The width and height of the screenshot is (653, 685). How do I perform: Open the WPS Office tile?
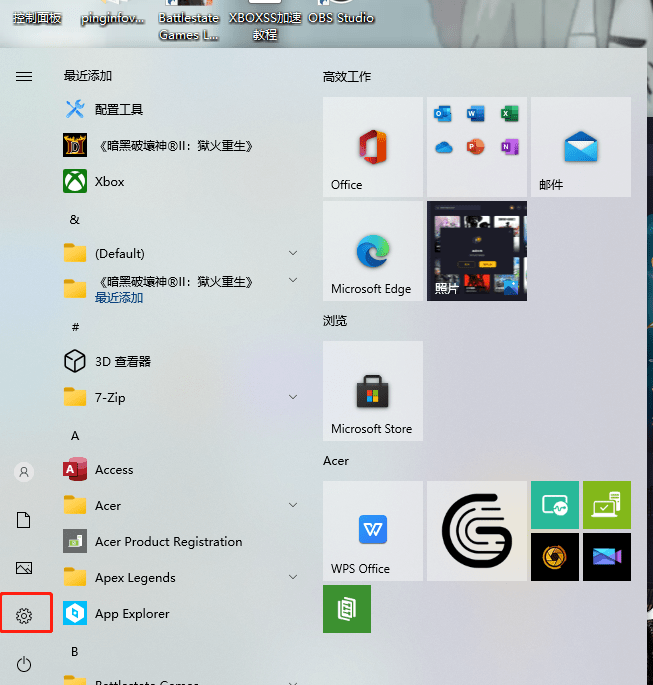(x=372, y=530)
